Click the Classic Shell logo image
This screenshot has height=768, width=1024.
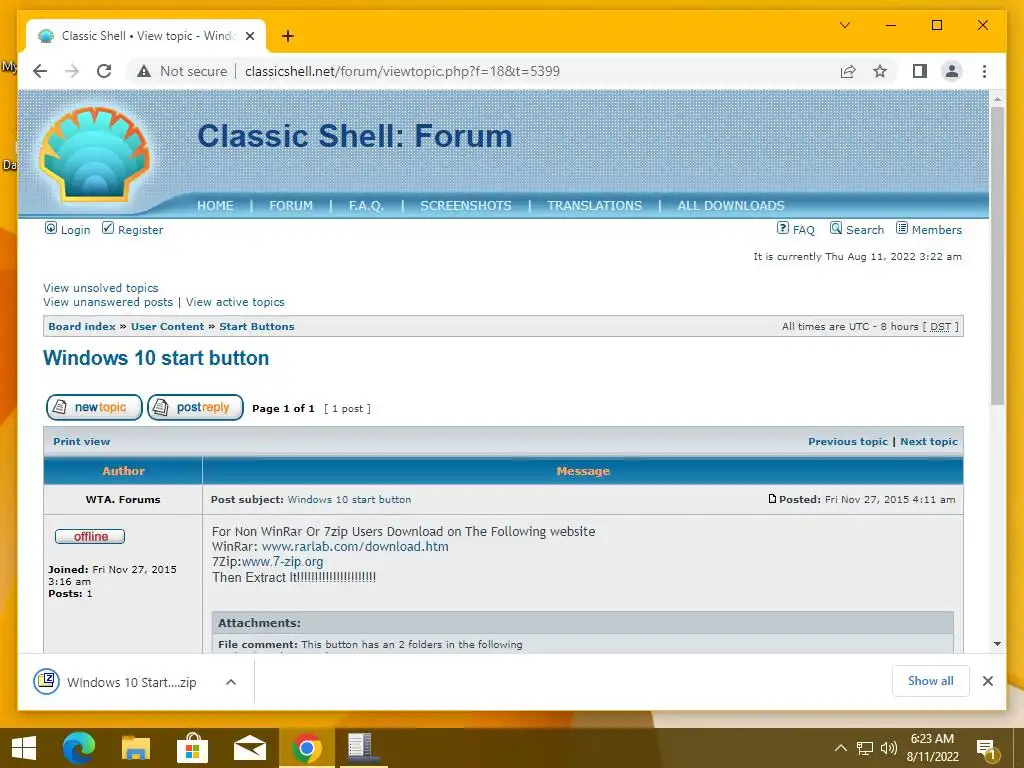click(95, 154)
